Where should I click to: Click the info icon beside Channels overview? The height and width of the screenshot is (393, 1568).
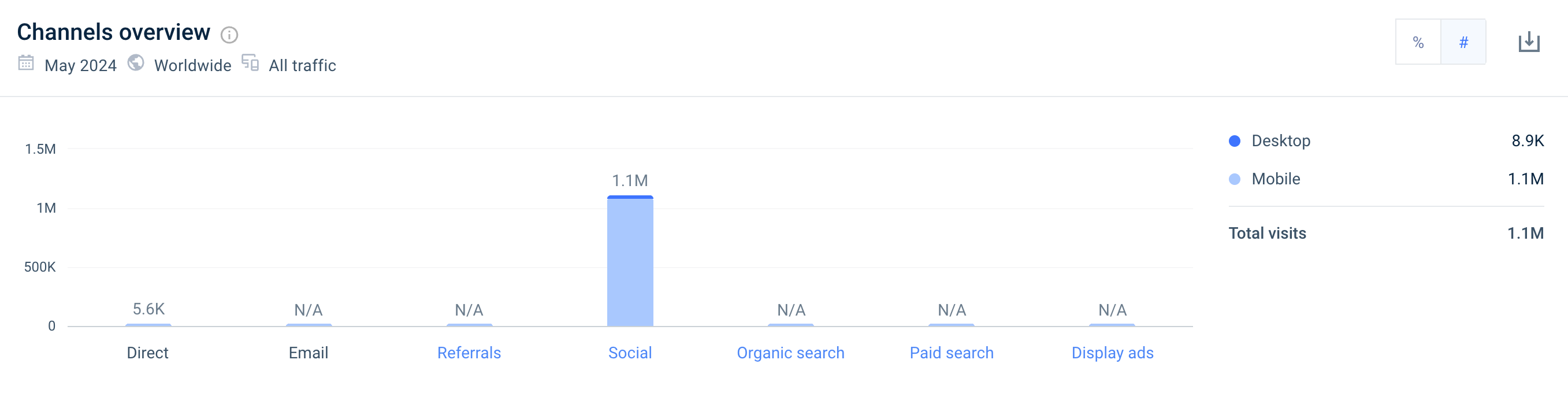point(229,35)
